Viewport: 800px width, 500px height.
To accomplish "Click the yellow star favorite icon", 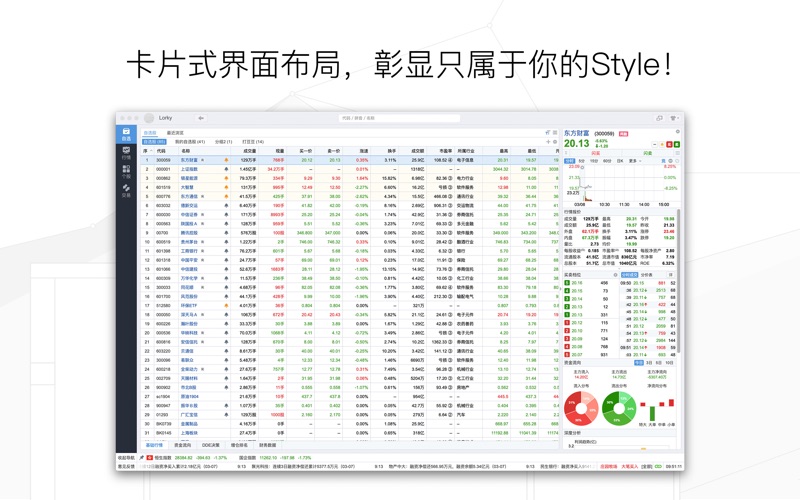I will 662,144.
